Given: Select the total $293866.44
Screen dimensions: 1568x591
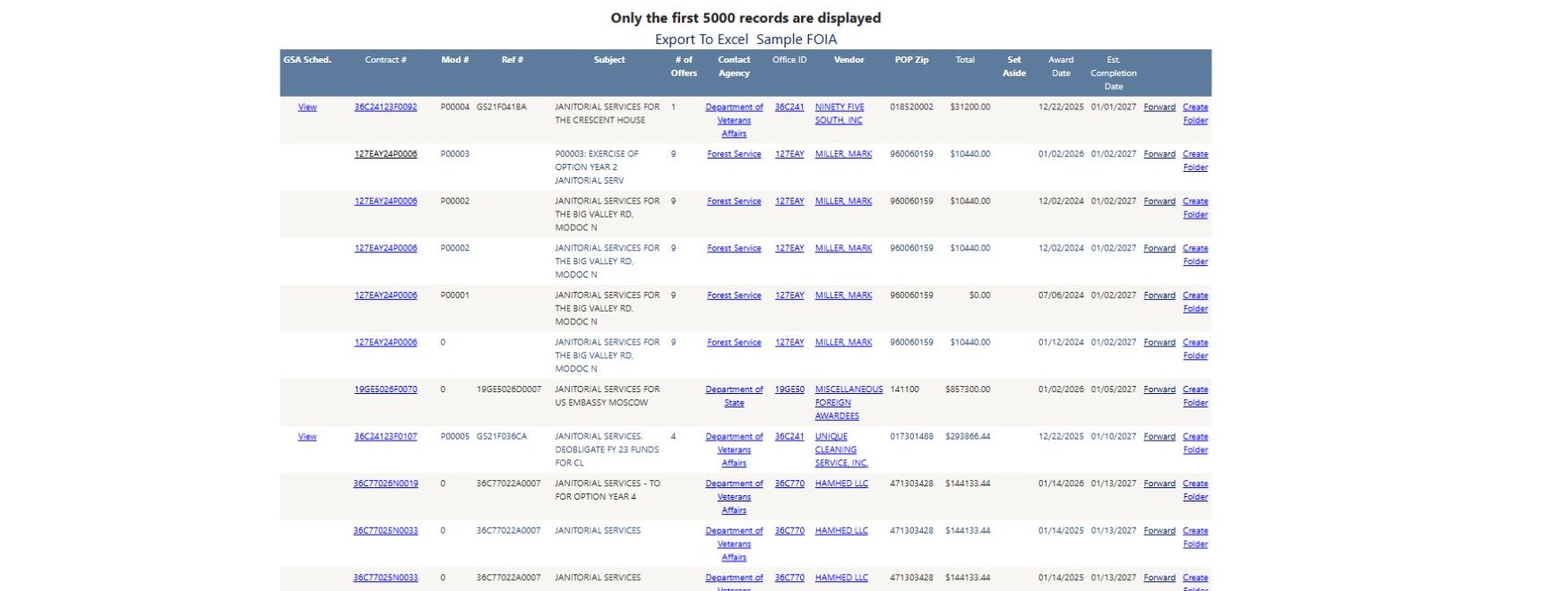Looking at the screenshot, I should pos(968,436).
